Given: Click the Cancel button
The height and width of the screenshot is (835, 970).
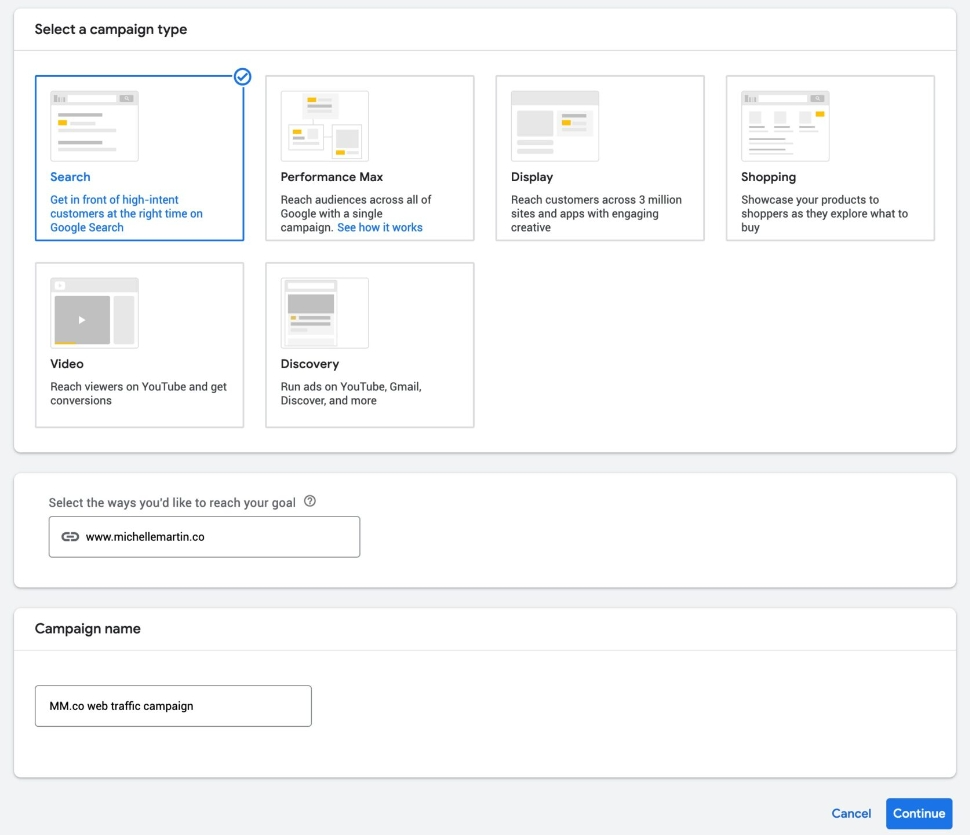Looking at the screenshot, I should click(x=851, y=814).
